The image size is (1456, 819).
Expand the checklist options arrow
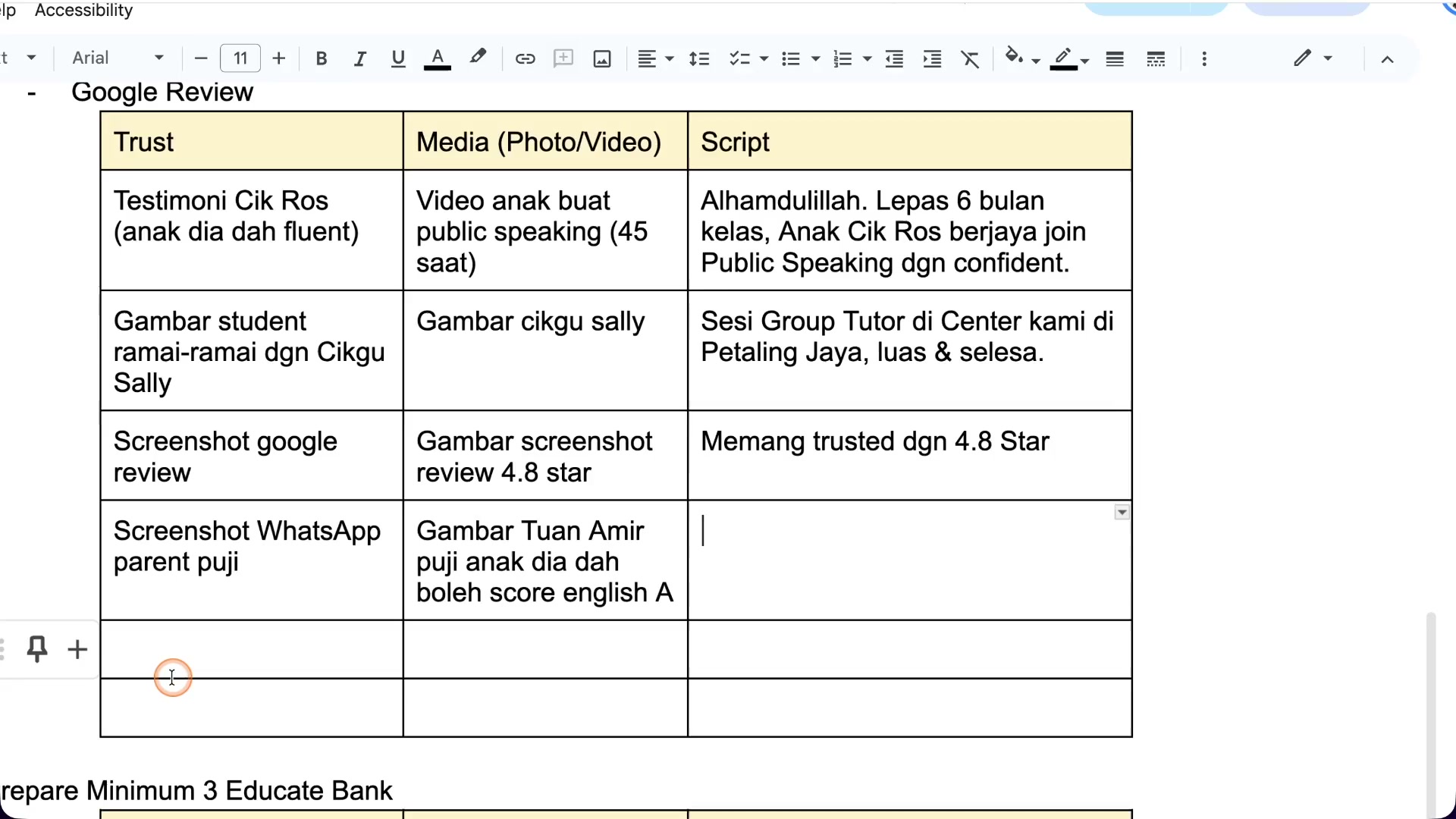pos(764,58)
